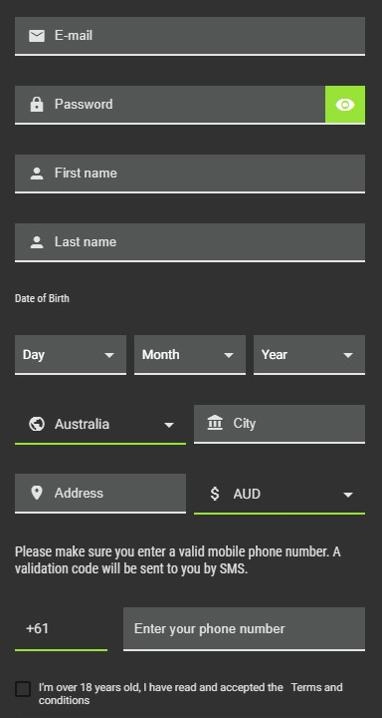Click the person icon beside Last name
The height and width of the screenshot is (718, 382).
point(37,242)
